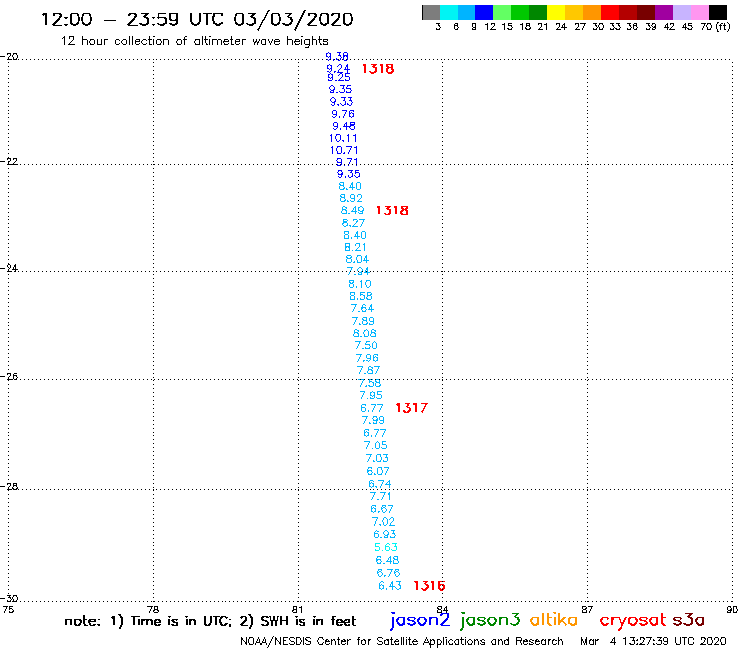Click the orange swatch in the color scale

click(592, 12)
